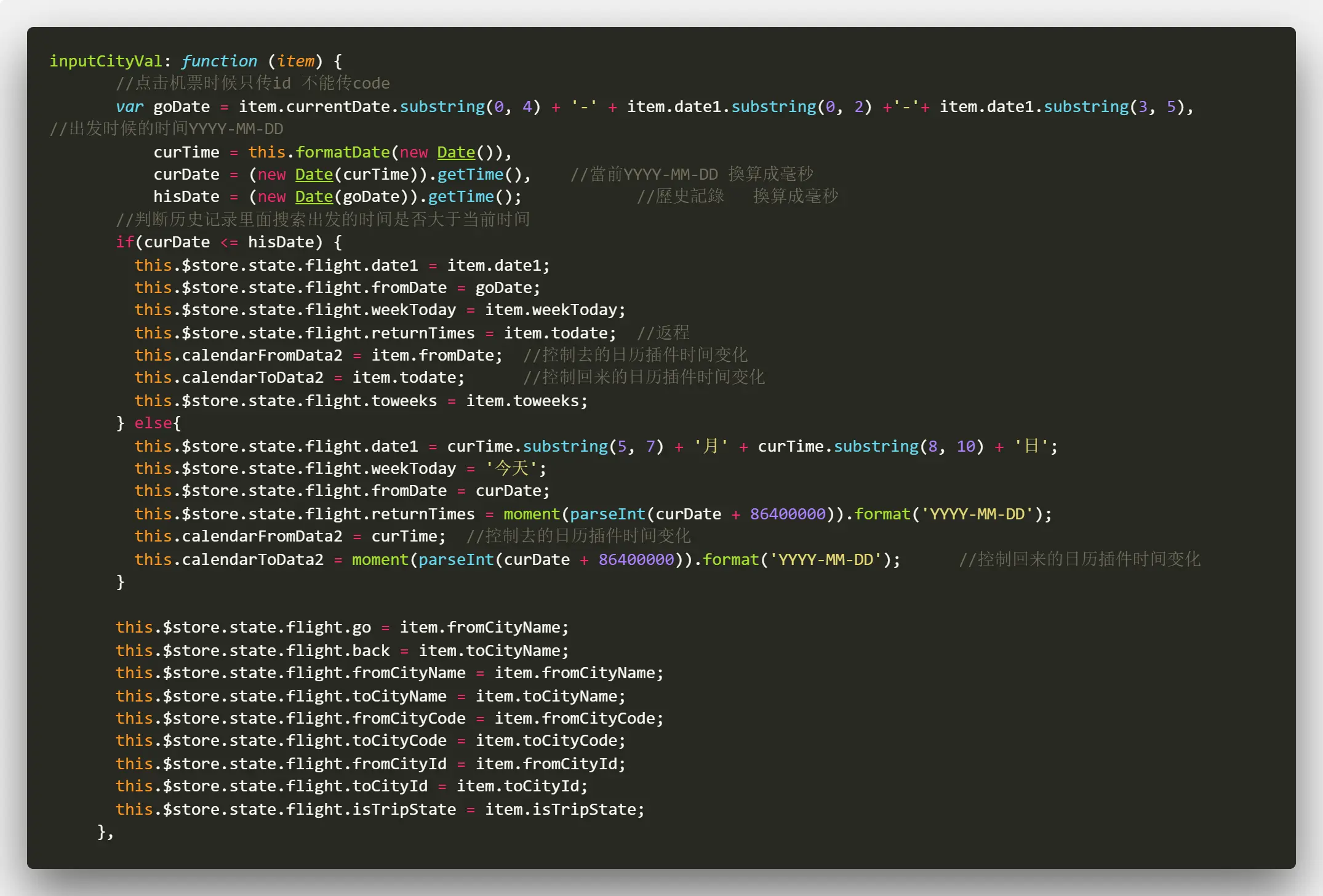Click moment in calendarToData2 assignment
The image size is (1323, 896).
pos(380,560)
